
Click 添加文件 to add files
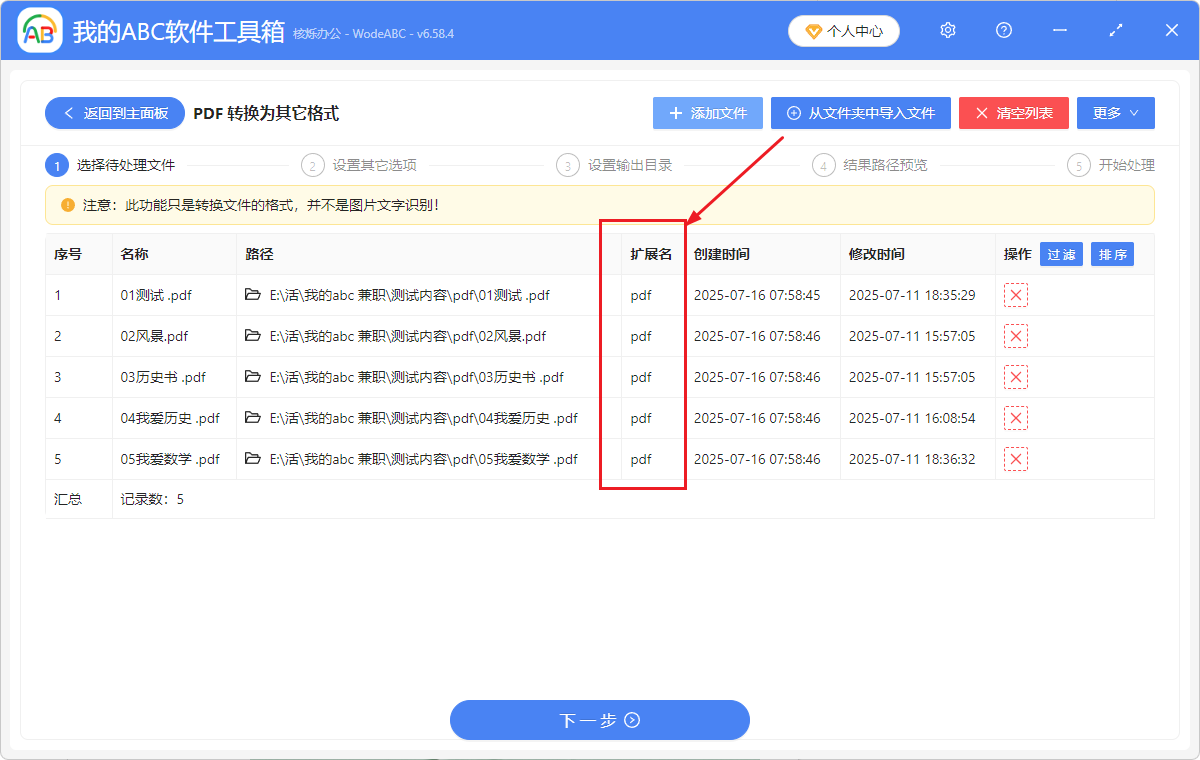pos(707,113)
